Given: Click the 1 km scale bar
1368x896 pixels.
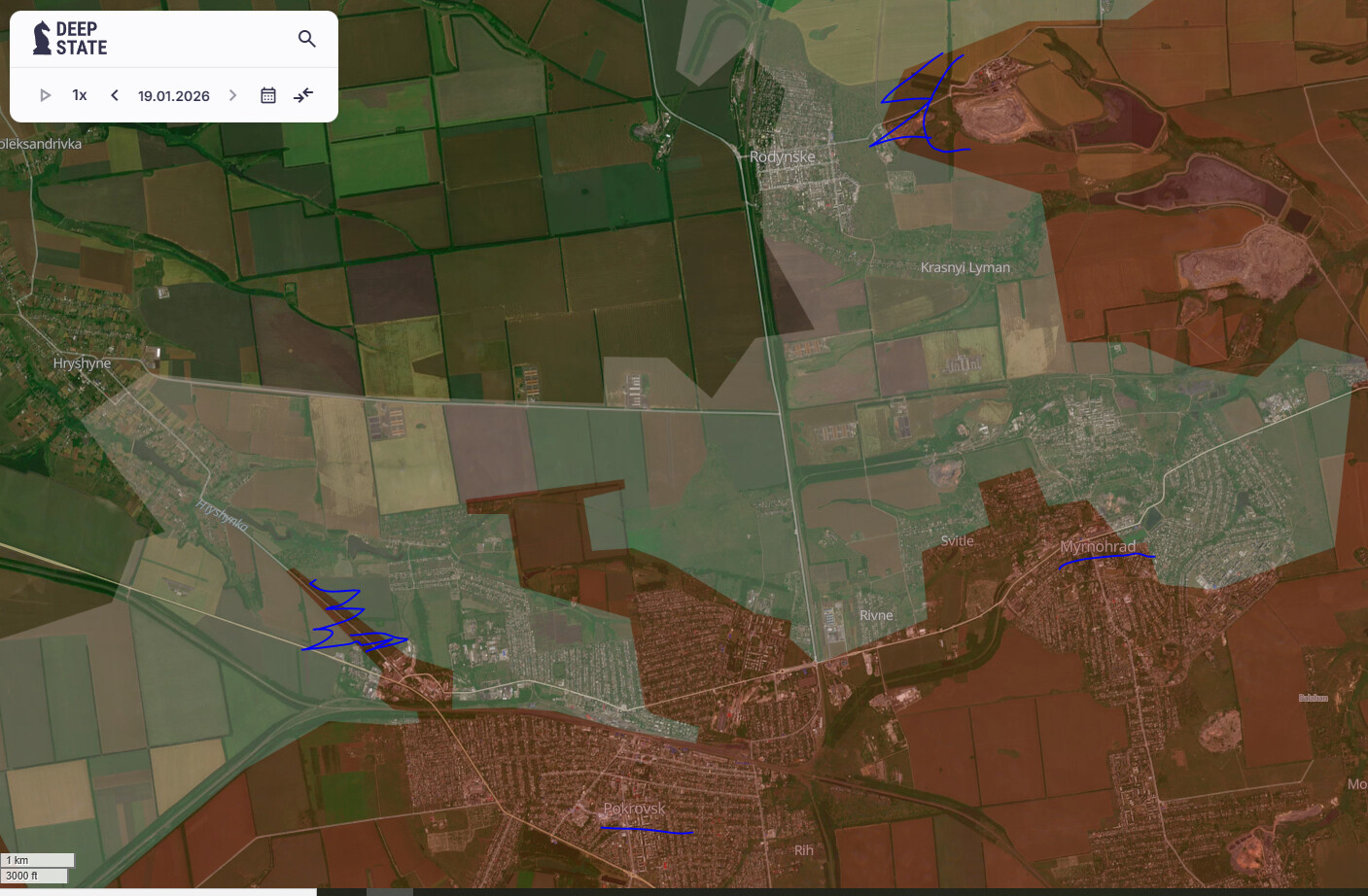Looking at the screenshot, I should point(38,860).
